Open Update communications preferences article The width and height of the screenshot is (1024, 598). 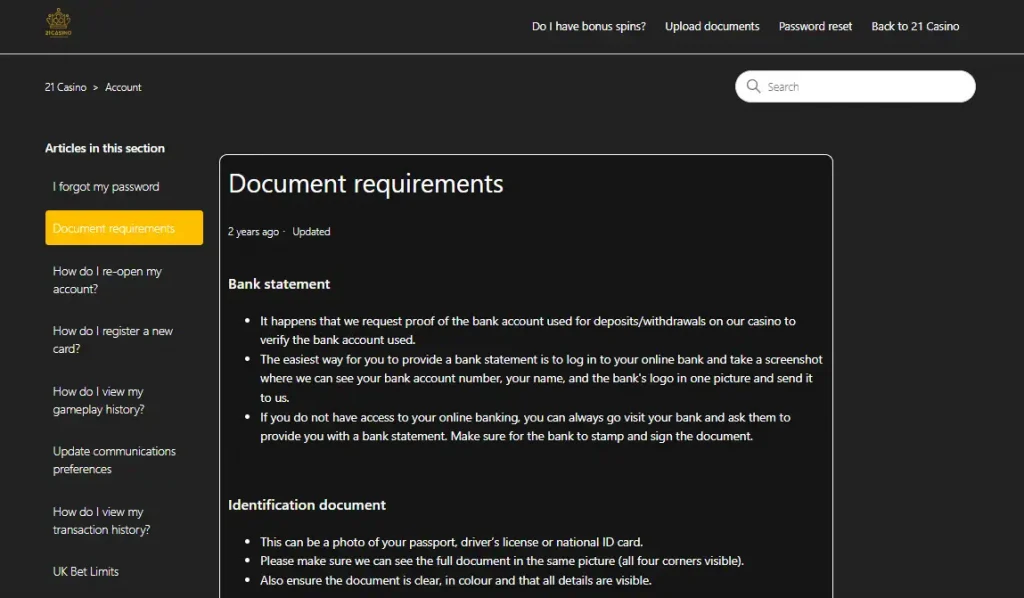pos(114,460)
